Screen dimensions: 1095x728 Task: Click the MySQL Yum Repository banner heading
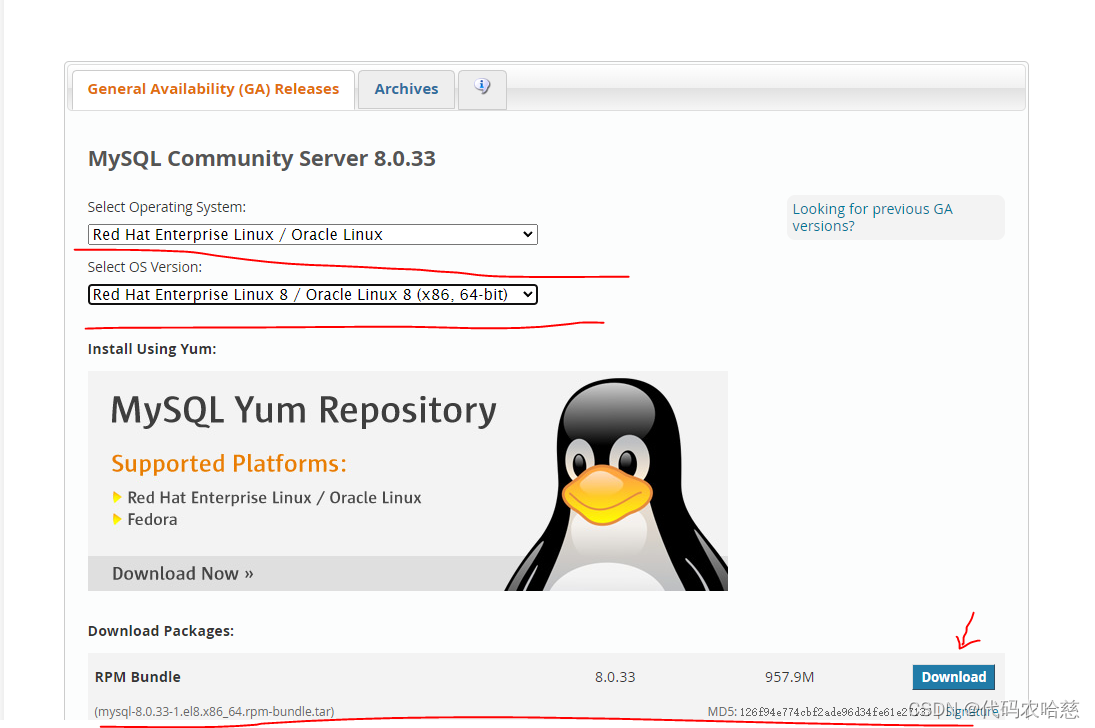click(x=303, y=410)
